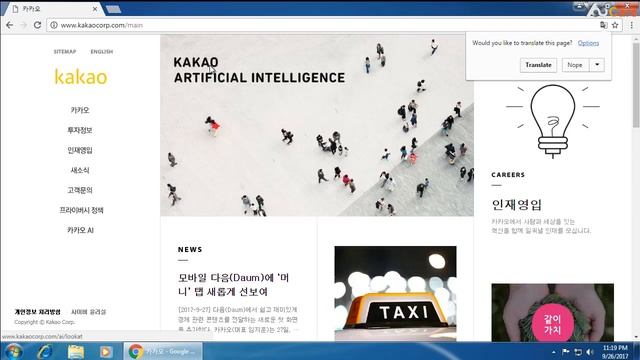Bookmark this page with the star icon
This screenshot has height=360, width=640.
tap(615, 25)
